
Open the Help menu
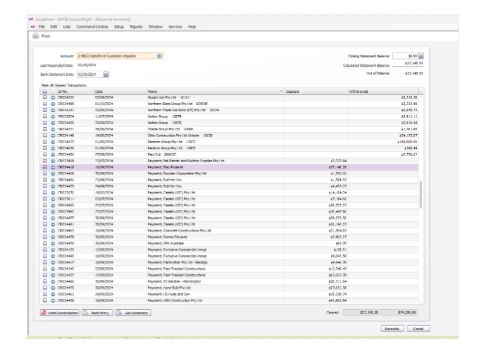(x=192, y=27)
